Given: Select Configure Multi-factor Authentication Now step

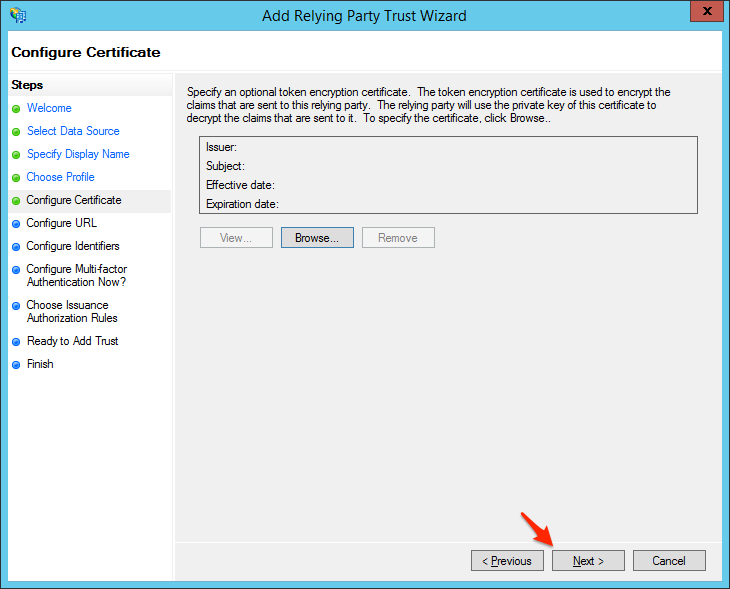Looking at the screenshot, I should click(76, 276).
